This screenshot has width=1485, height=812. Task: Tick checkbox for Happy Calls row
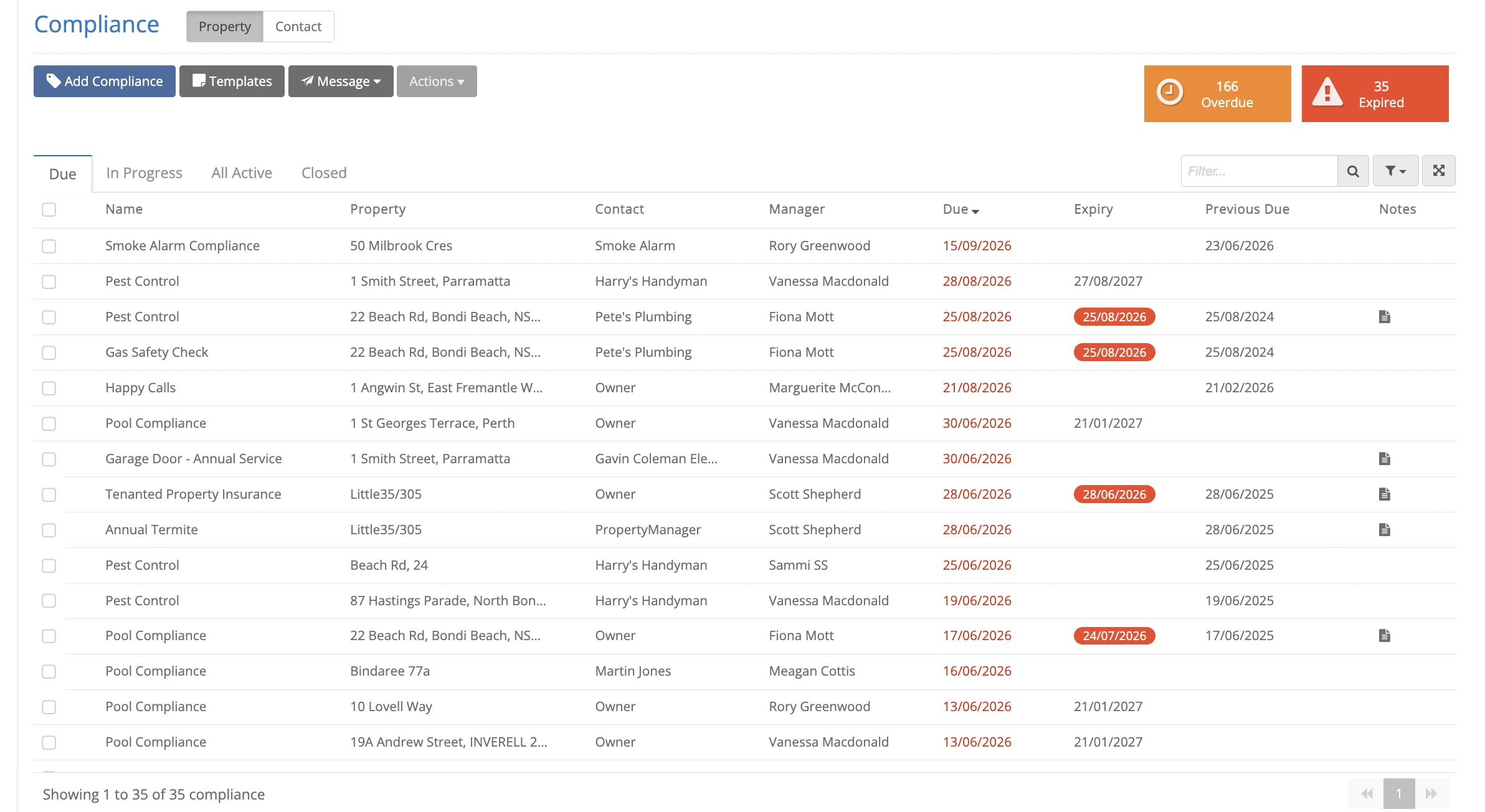click(49, 389)
